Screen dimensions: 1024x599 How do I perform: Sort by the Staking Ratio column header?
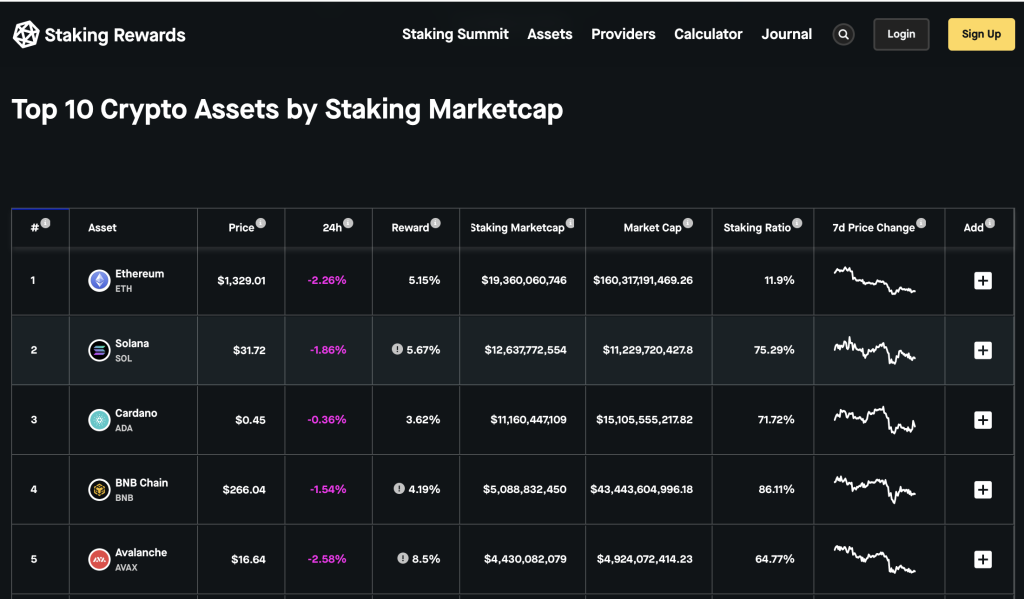click(x=757, y=228)
